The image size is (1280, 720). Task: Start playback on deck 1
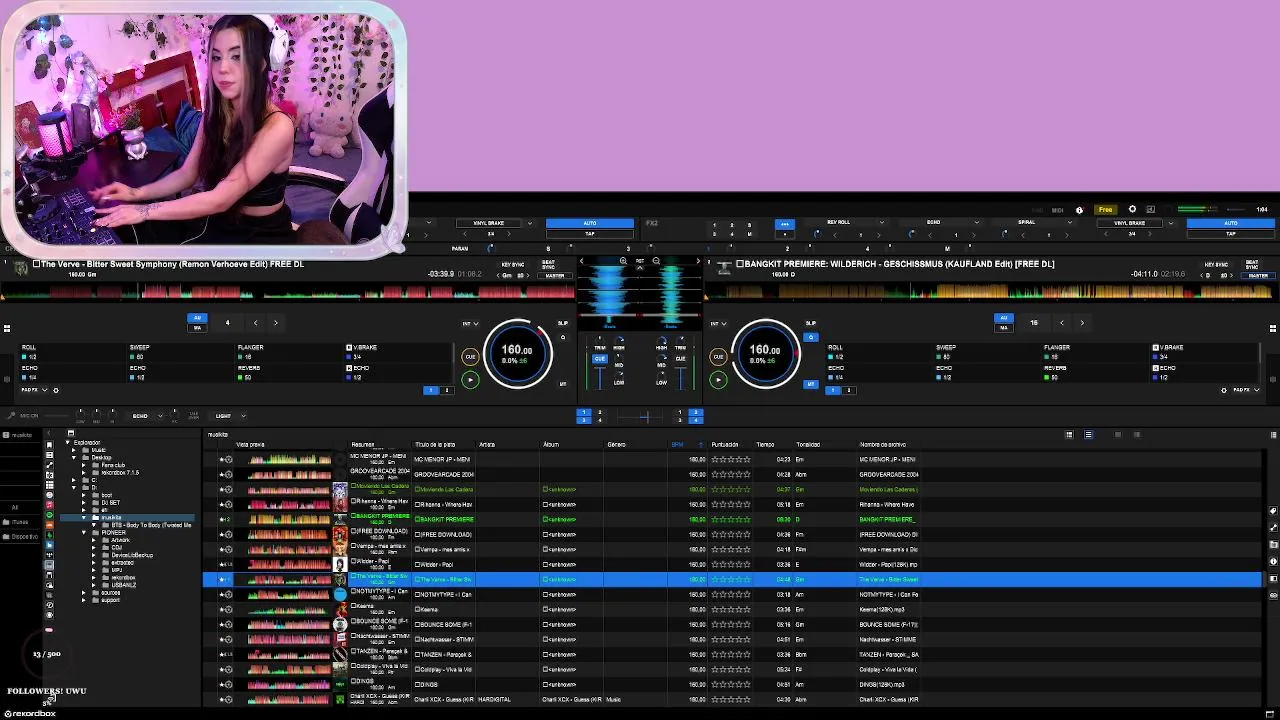tap(470, 380)
